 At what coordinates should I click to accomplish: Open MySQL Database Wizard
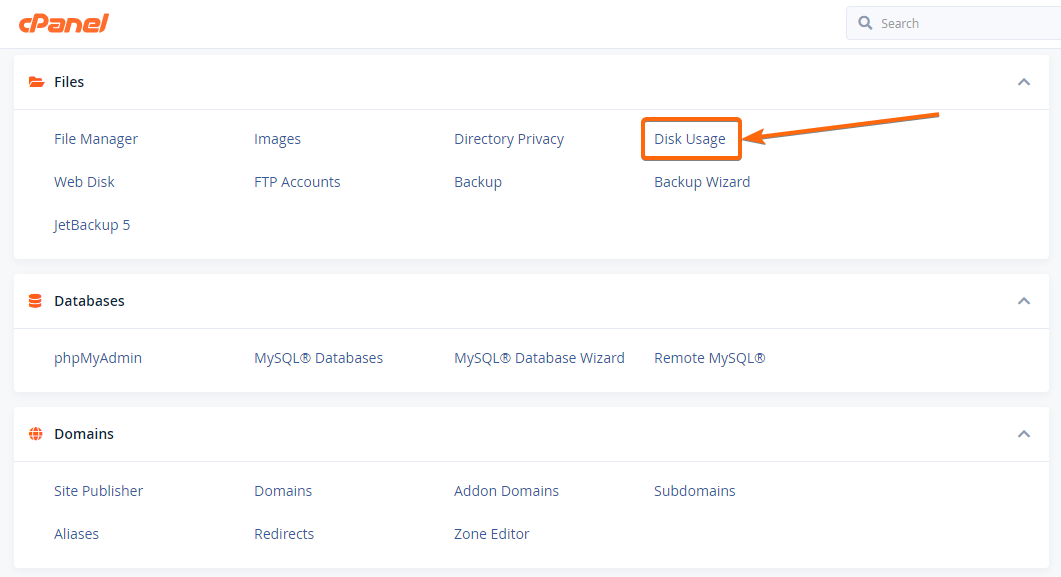tap(539, 358)
